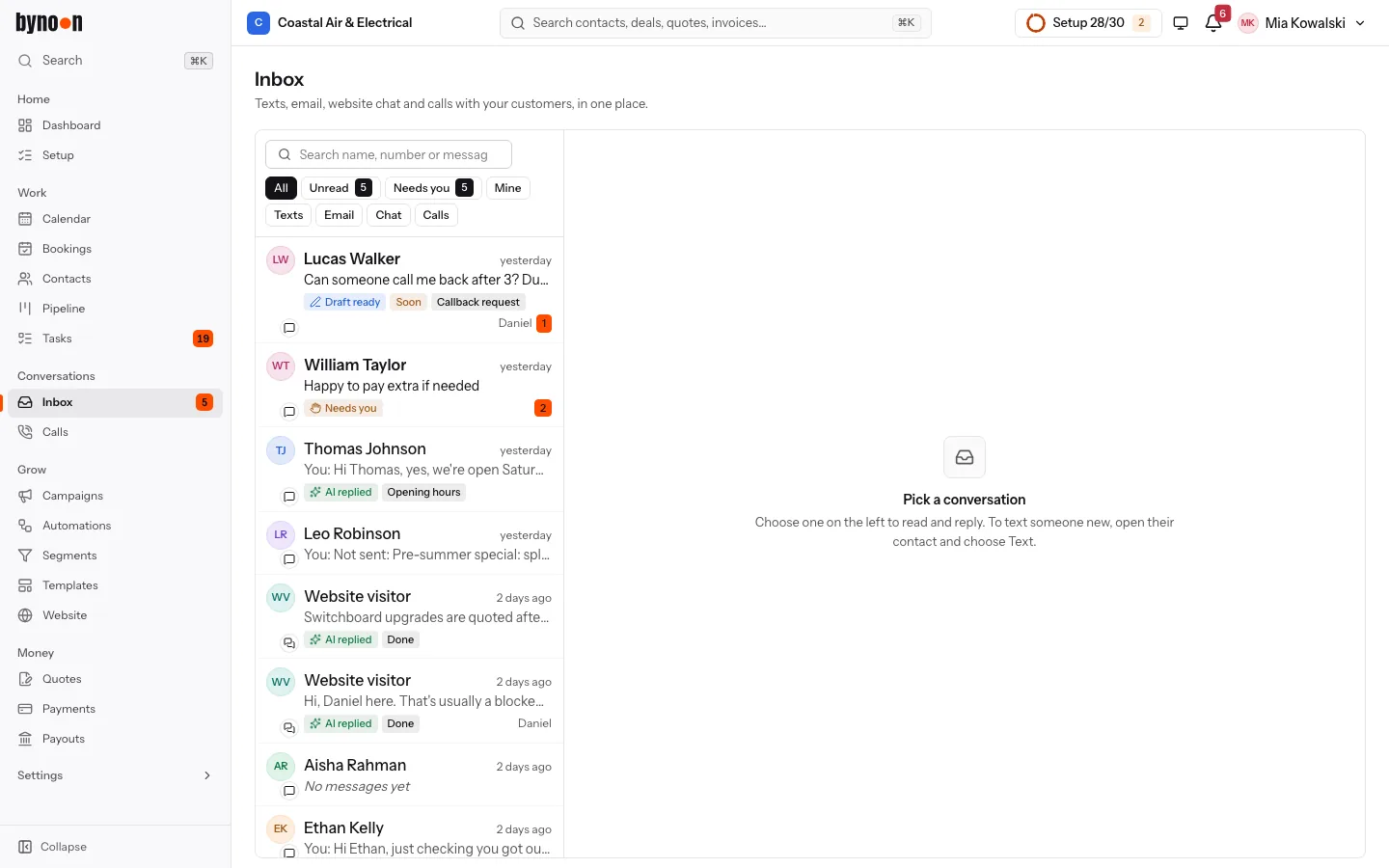Expand the Settings section
This screenshot has width=1389, height=868.
tap(115, 775)
